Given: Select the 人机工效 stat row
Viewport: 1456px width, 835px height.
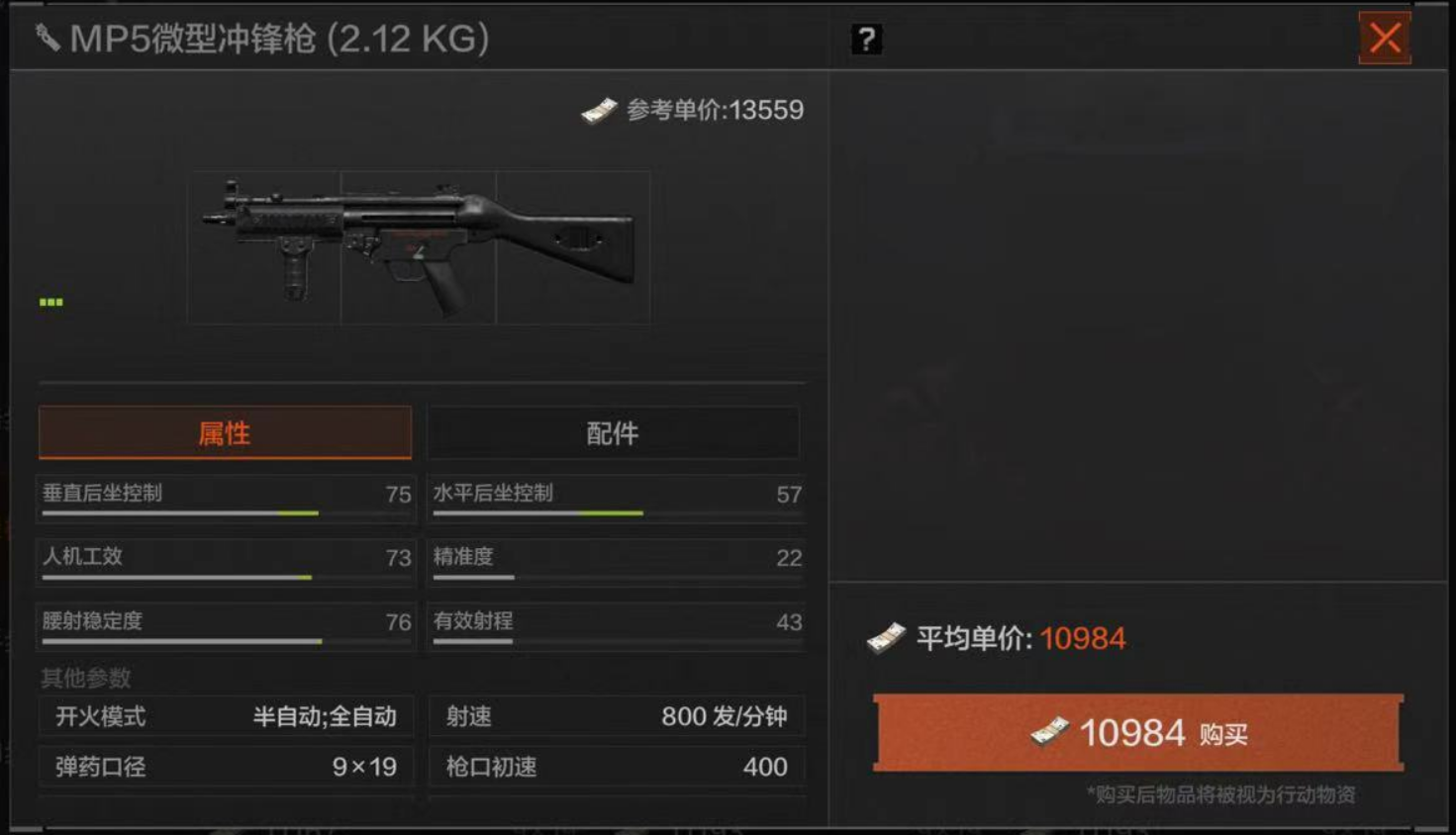Looking at the screenshot, I should click(225, 562).
